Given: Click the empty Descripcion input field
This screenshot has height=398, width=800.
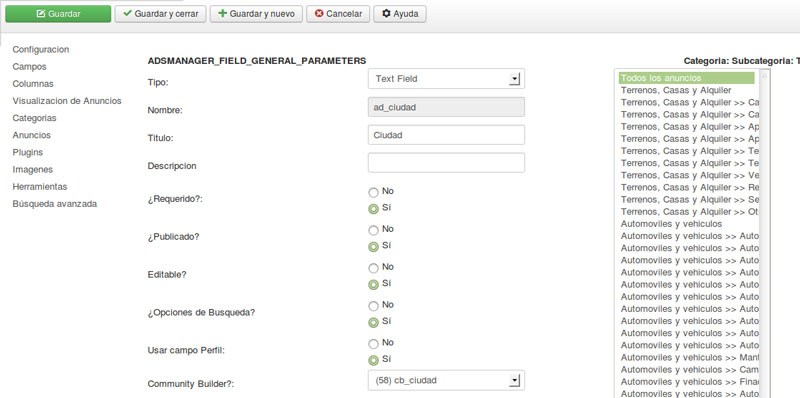Looking at the screenshot, I should click(x=446, y=163).
